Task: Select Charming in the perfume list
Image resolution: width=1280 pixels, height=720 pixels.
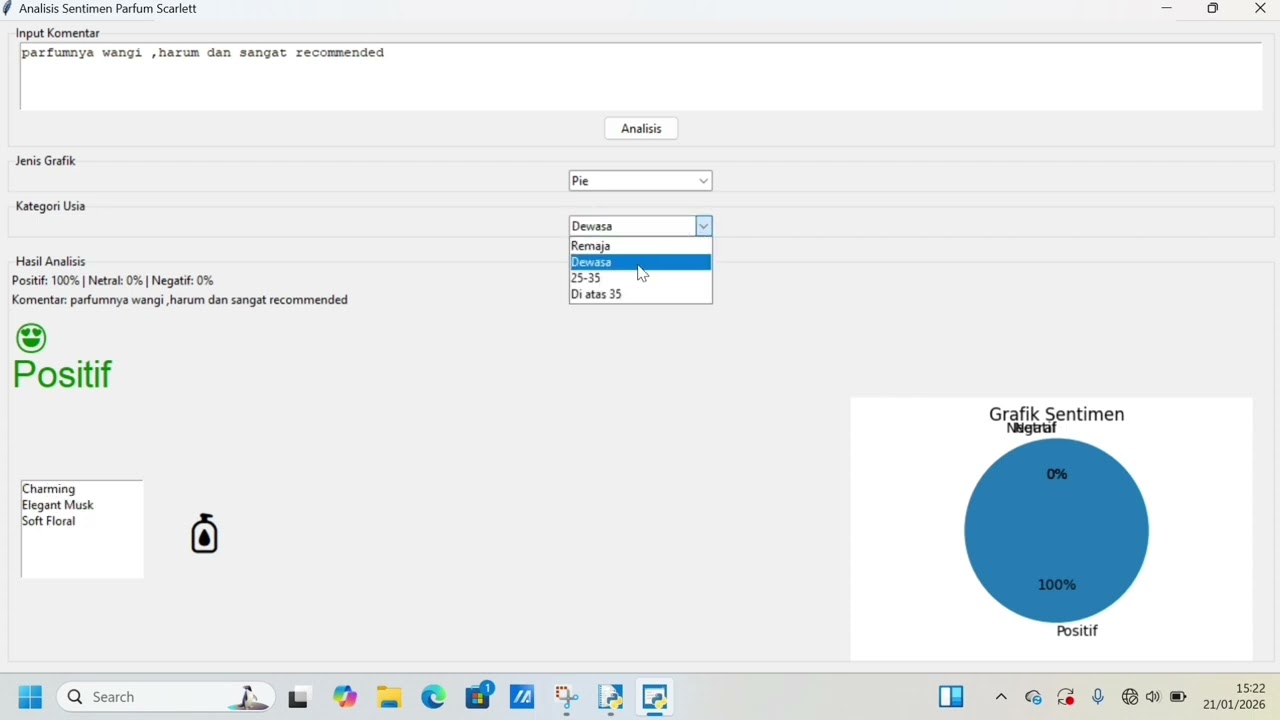Action: [x=49, y=490]
